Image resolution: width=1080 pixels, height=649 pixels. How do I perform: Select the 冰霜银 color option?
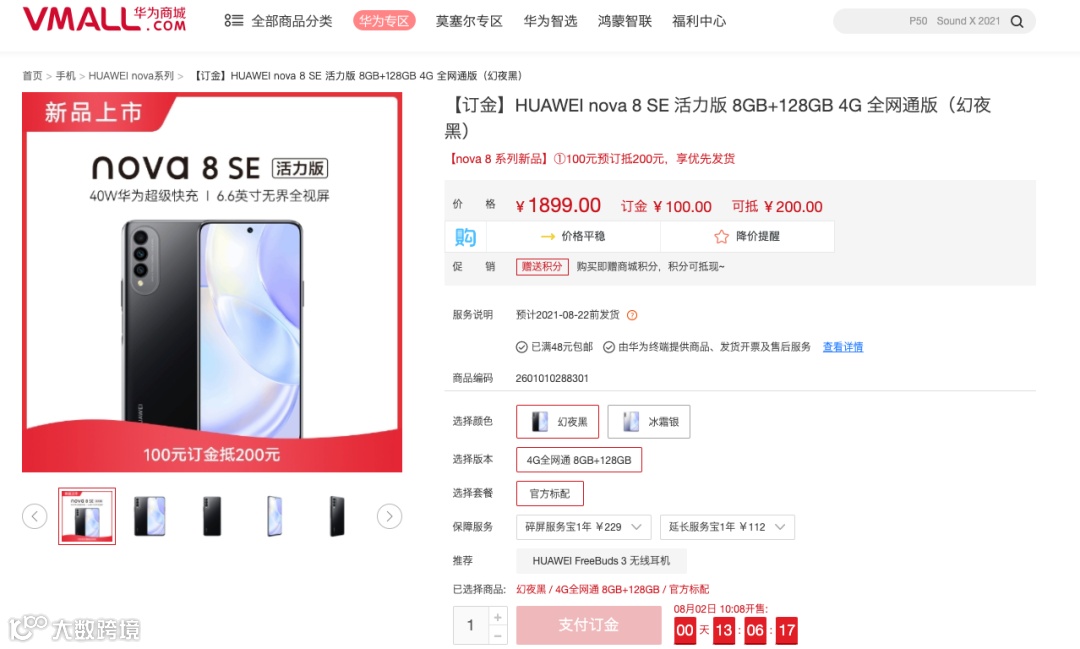tap(649, 422)
